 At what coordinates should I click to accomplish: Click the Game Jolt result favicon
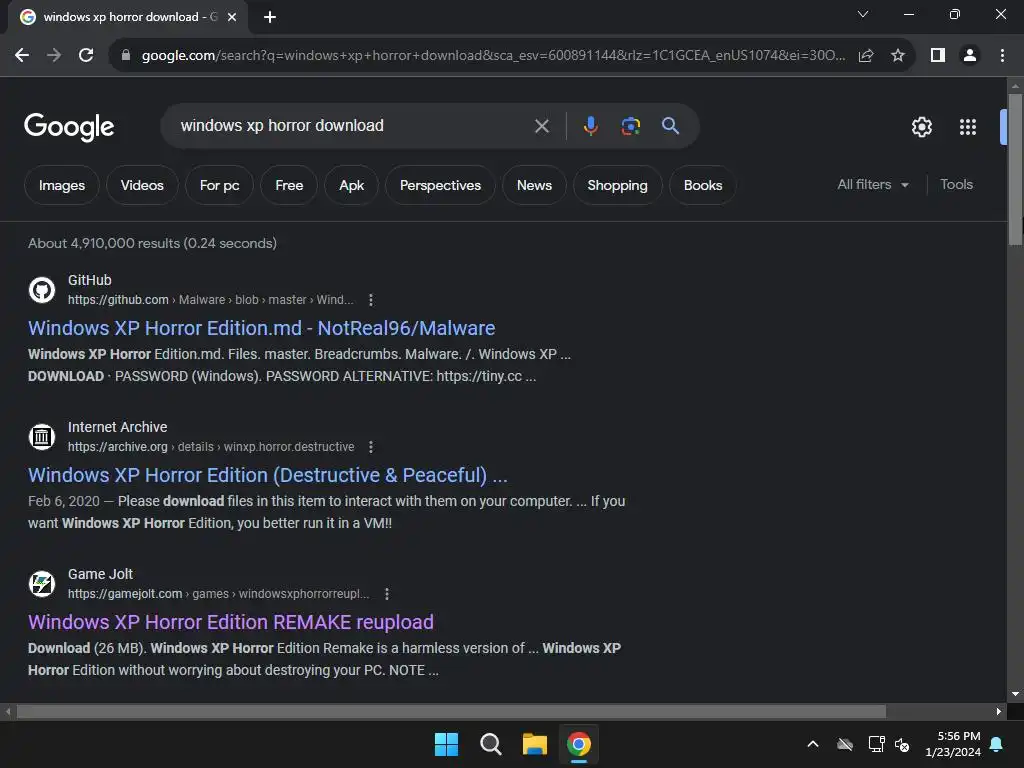(42, 584)
